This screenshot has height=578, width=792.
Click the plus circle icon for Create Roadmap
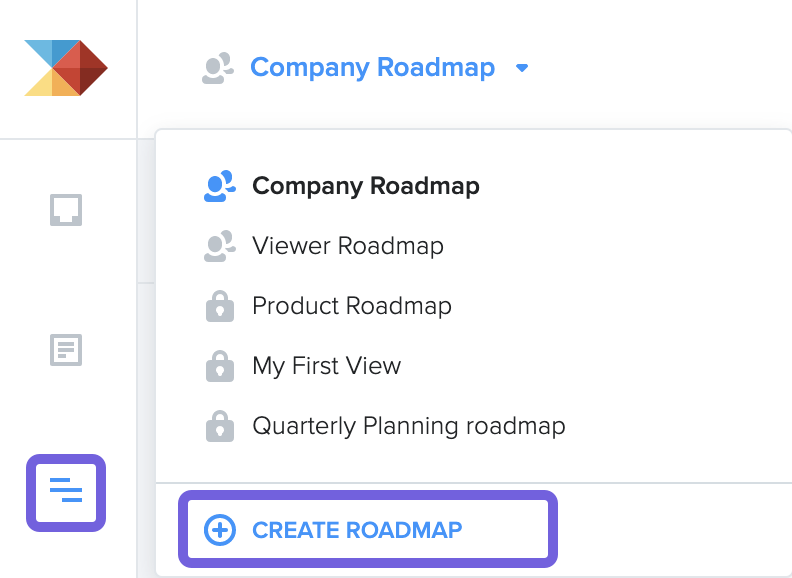coord(220,530)
